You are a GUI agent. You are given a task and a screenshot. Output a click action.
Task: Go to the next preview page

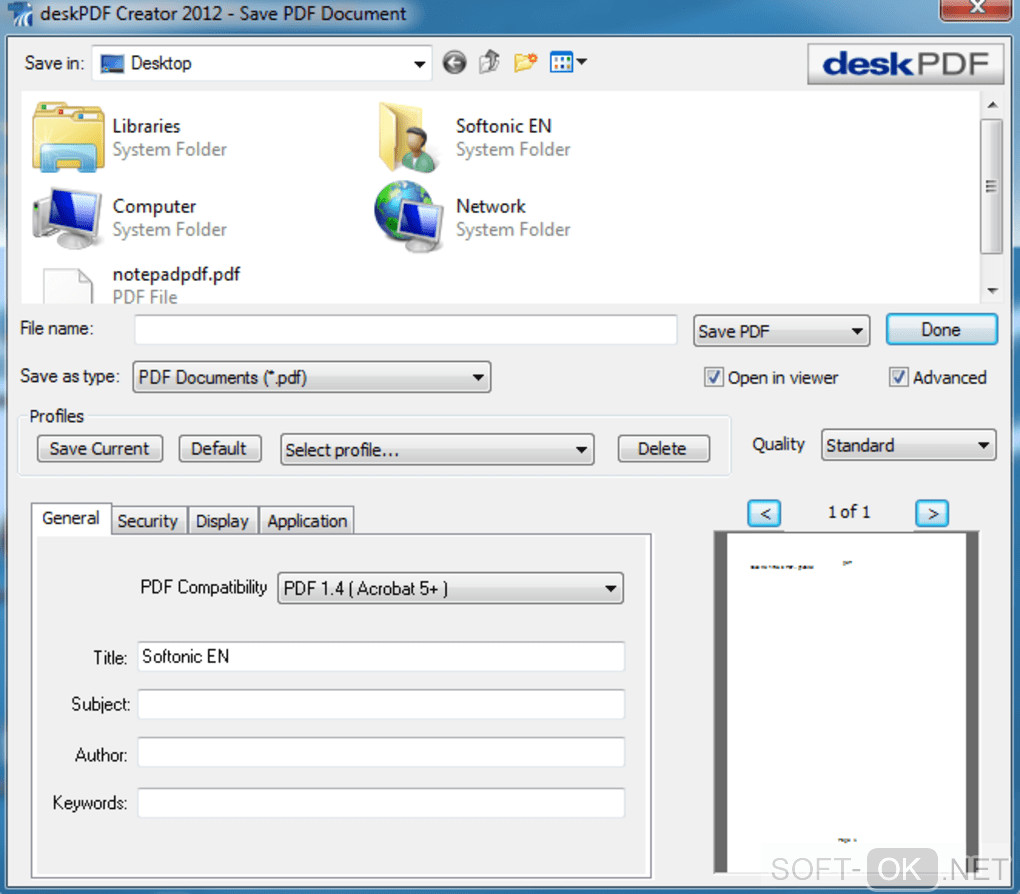pyautogui.click(x=932, y=513)
